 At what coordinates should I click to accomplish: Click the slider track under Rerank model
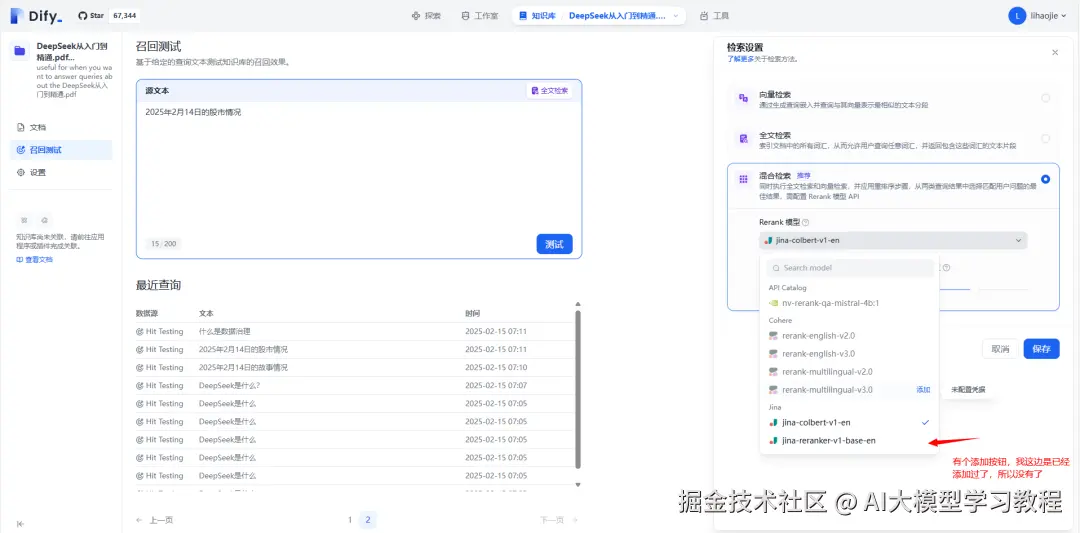pyautogui.click(x=986, y=289)
